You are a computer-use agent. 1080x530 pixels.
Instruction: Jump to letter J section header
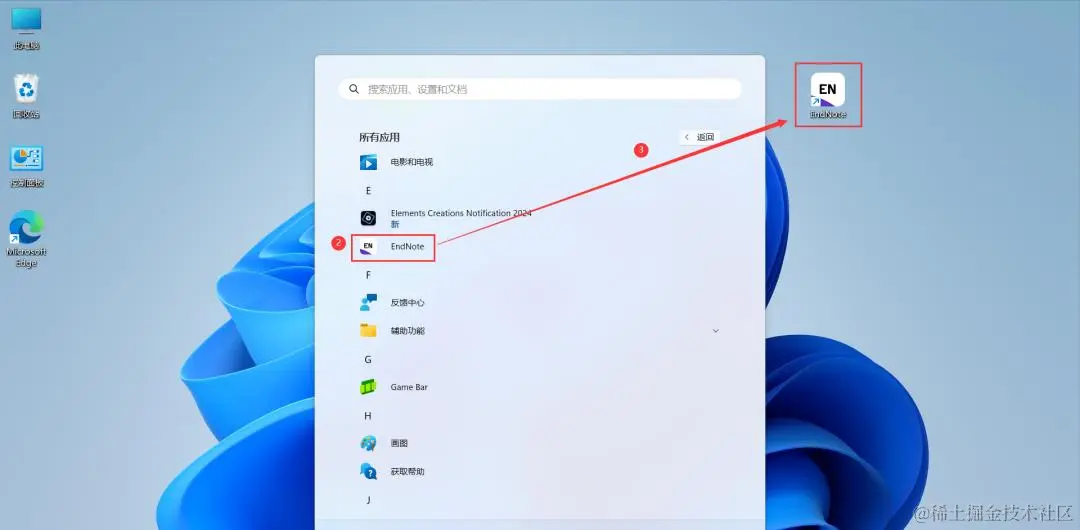coord(368,500)
